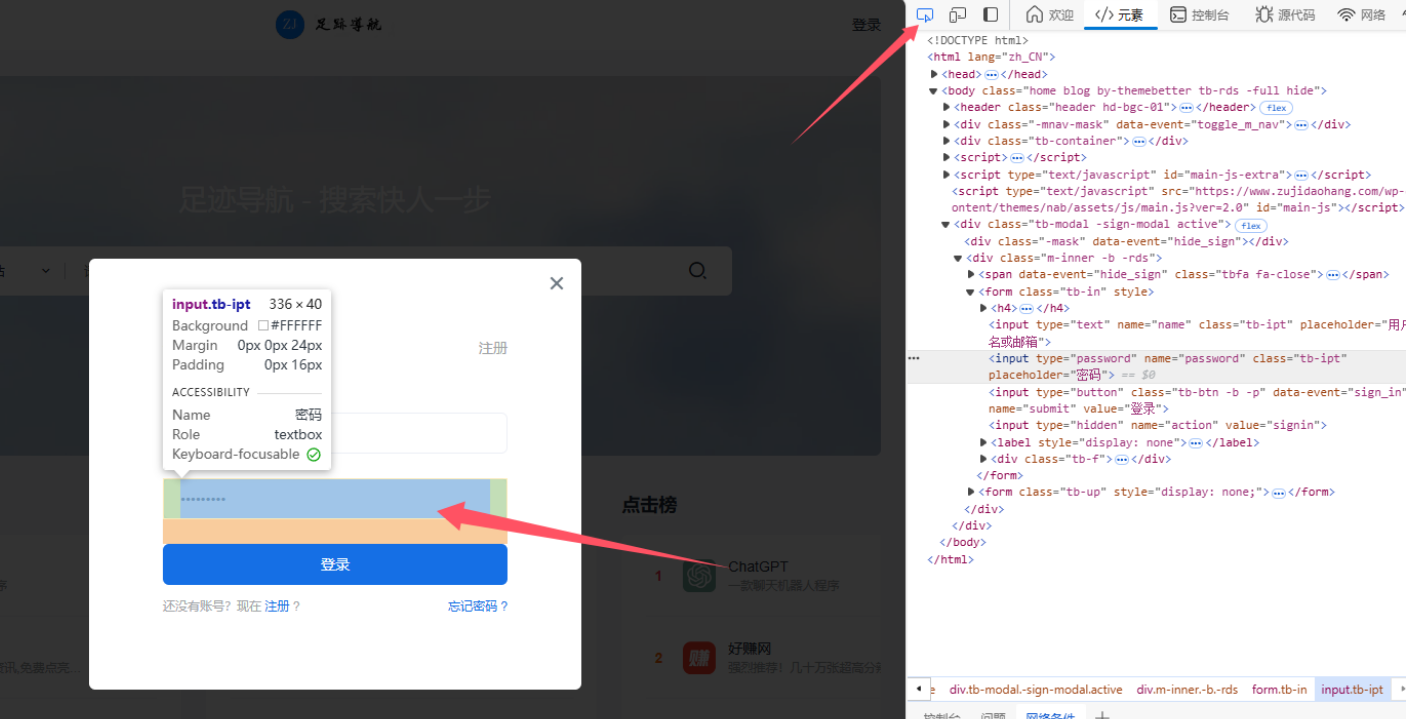This screenshot has height=719, width=1406.
Task: Collapse the tb-modal -sign-modal div arrow
Action: [x=947, y=225]
